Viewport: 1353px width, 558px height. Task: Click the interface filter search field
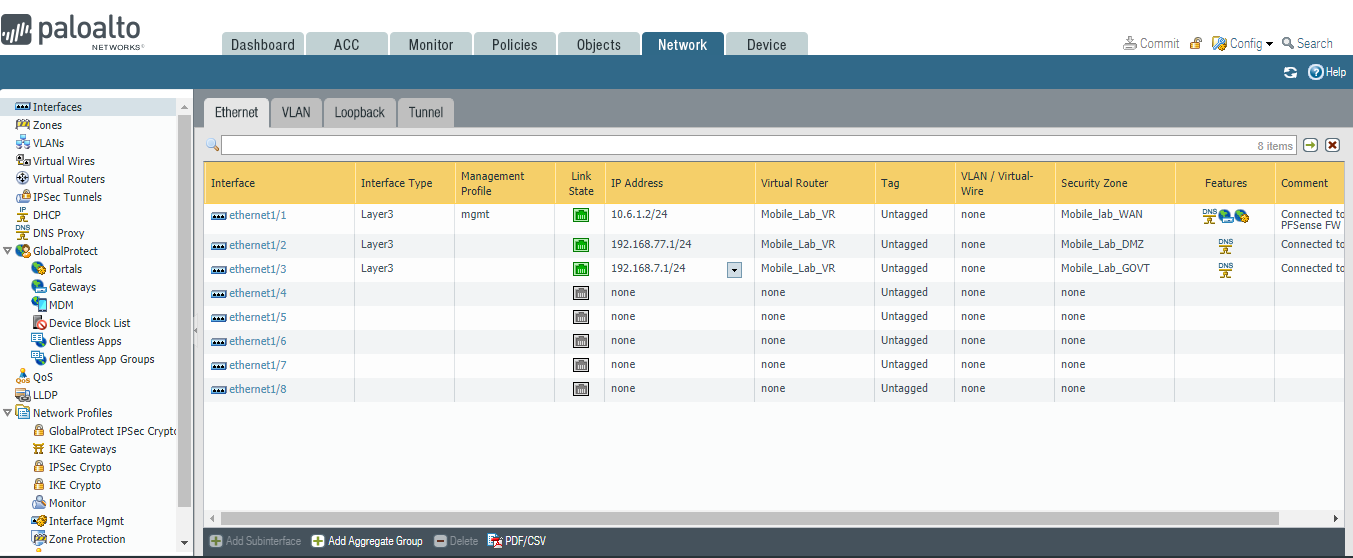758,146
